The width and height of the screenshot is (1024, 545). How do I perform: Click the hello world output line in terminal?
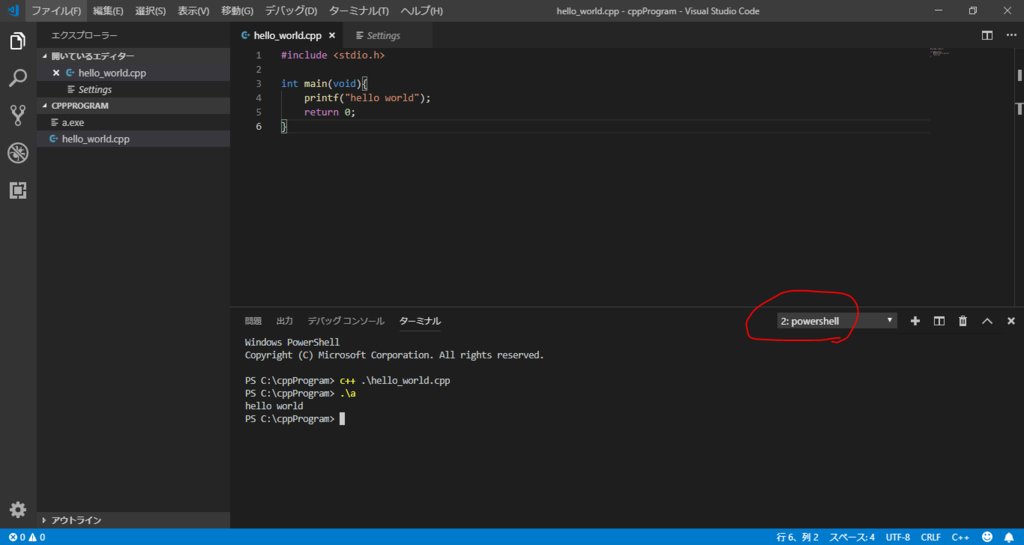pyautogui.click(x=274, y=406)
